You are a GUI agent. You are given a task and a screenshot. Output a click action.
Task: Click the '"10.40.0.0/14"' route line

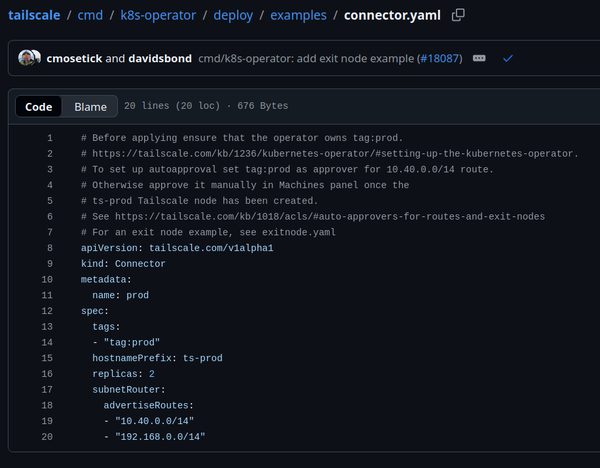coord(149,421)
